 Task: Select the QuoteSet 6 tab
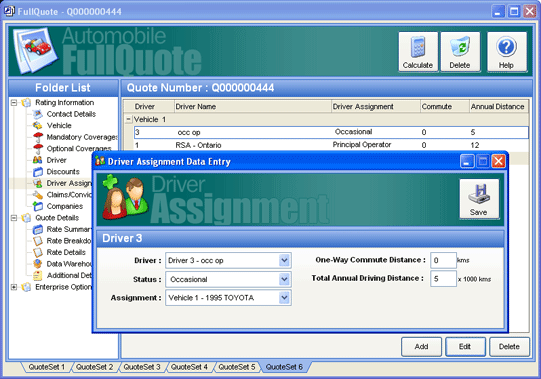[x=284, y=367]
